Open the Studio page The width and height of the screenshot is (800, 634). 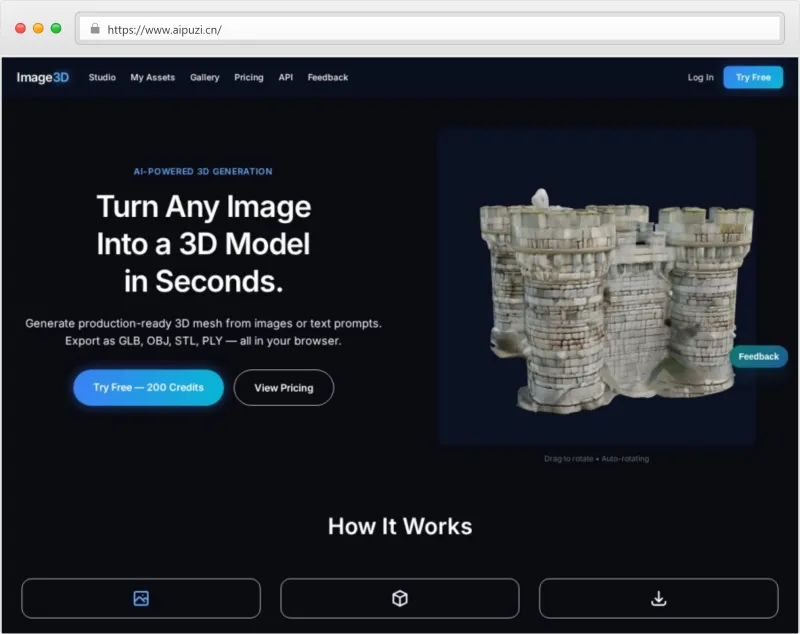pos(102,77)
